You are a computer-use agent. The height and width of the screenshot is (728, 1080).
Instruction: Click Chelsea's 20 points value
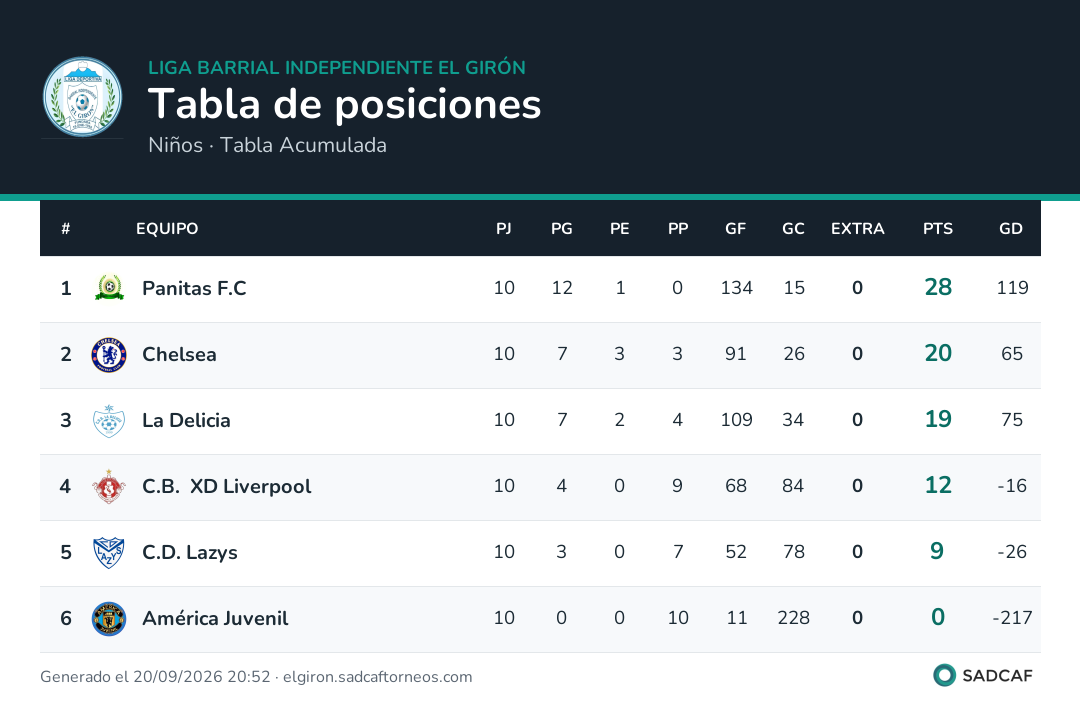coord(937,353)
